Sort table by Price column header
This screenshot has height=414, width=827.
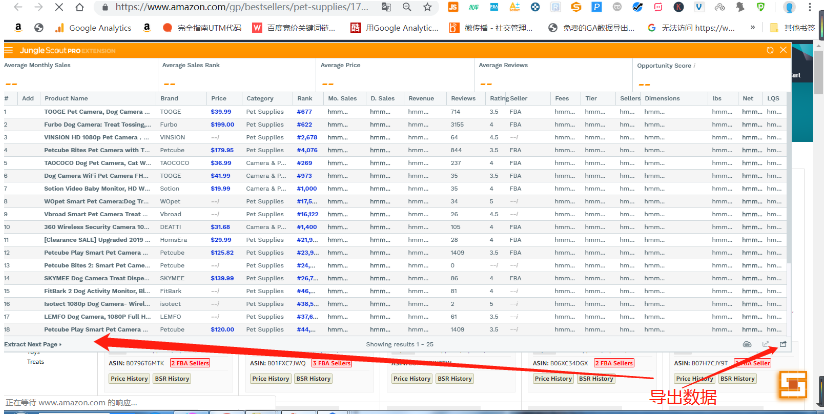[218, 99]
